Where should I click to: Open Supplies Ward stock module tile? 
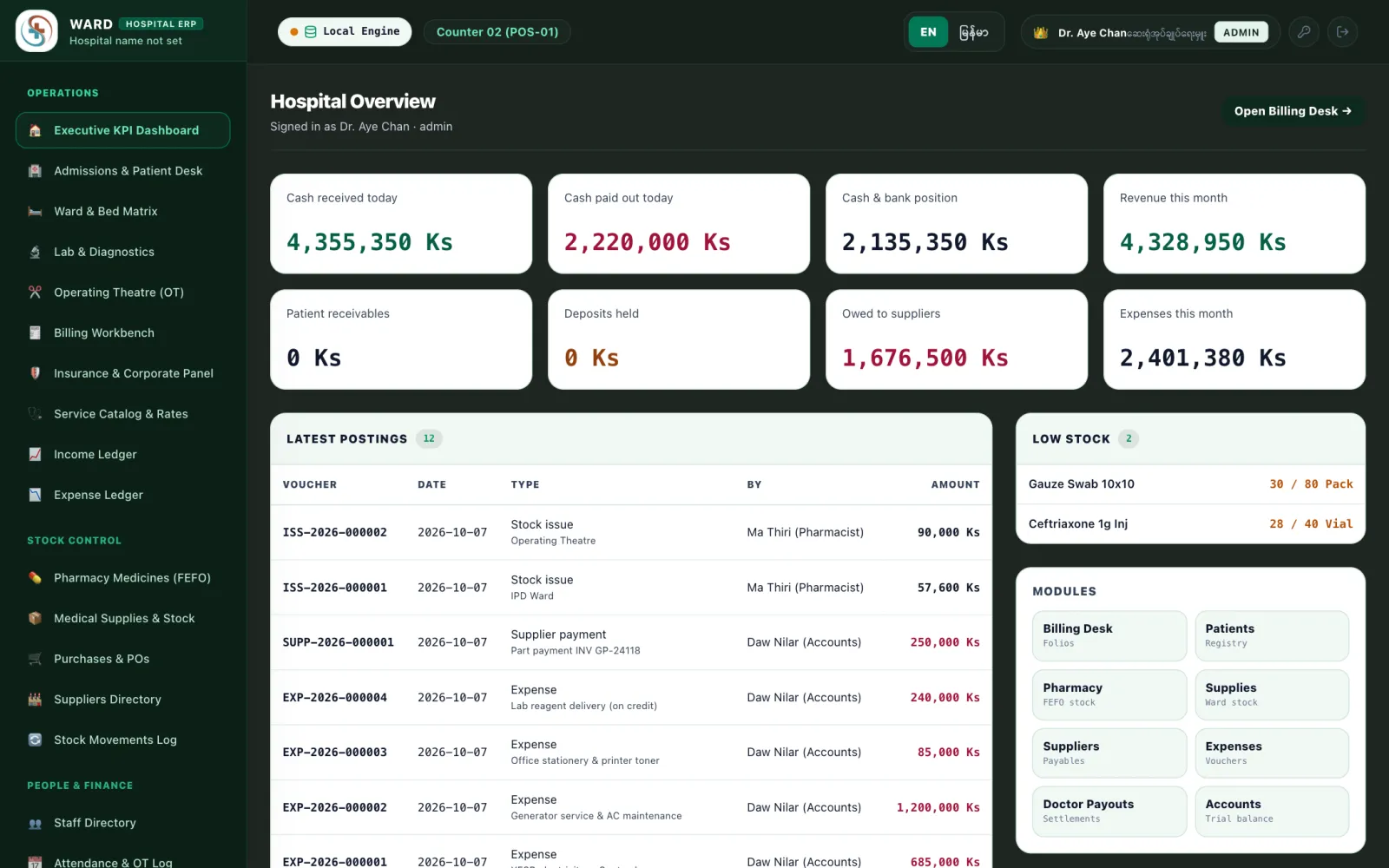coord(1272,694)
